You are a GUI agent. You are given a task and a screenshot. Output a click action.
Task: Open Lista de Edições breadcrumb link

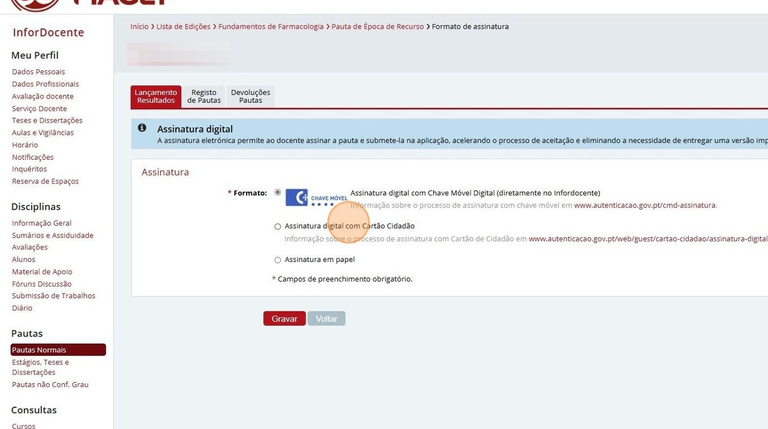pyautogui.click(x=183, y=26)
